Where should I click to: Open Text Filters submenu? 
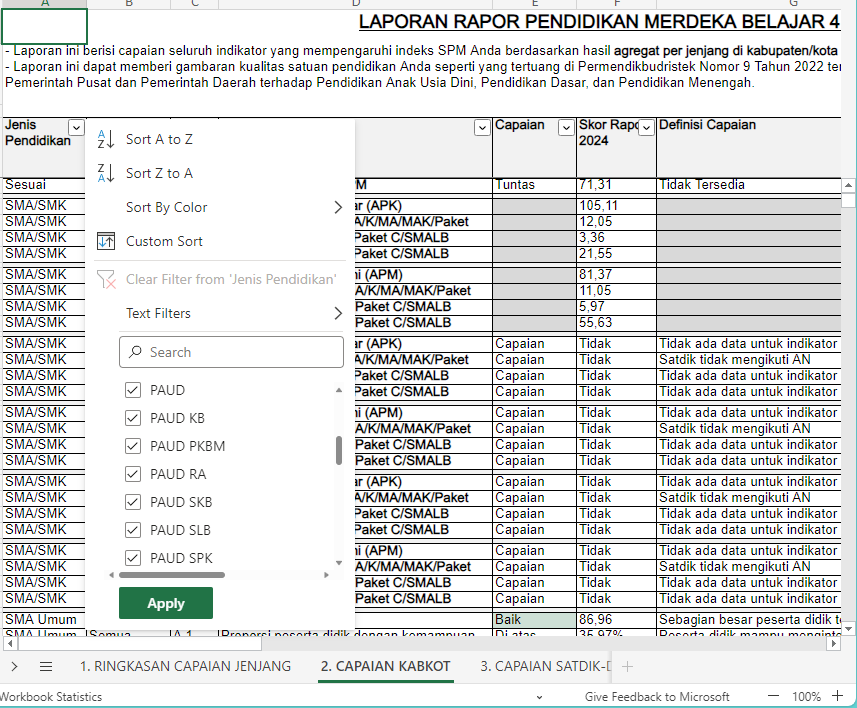pyautogui.click(x=220, y=313)
